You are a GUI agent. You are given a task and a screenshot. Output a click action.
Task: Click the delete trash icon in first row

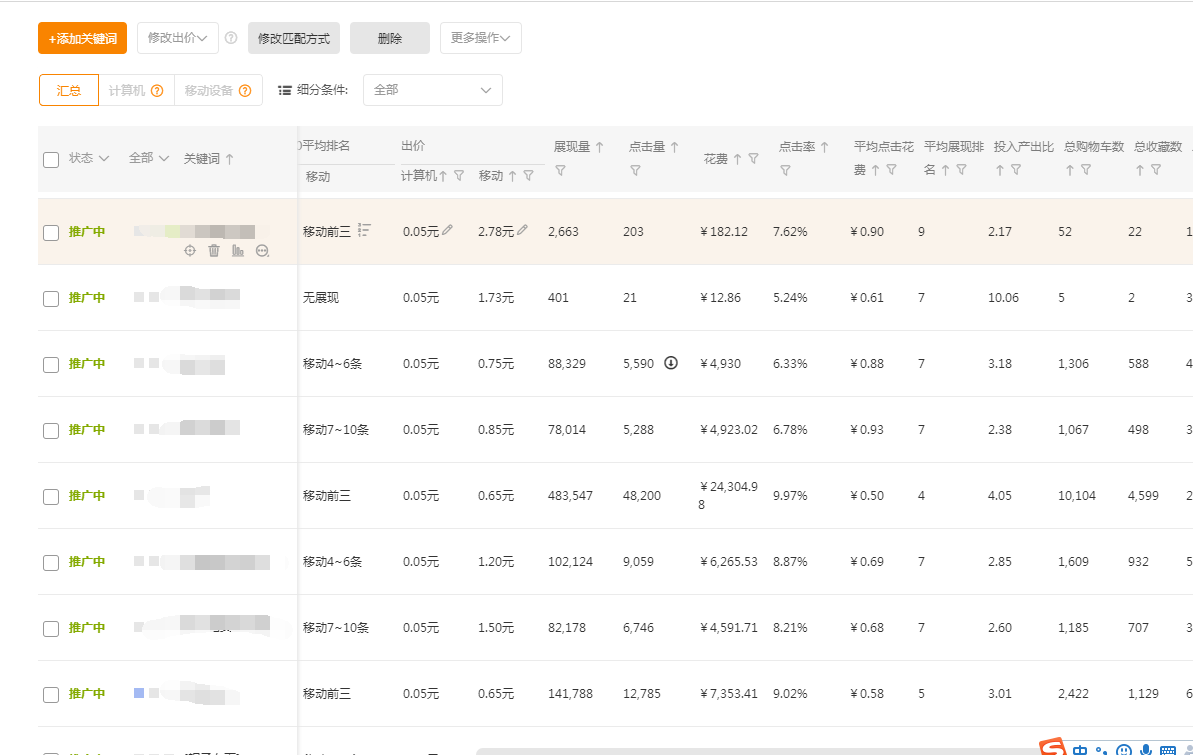214,251
